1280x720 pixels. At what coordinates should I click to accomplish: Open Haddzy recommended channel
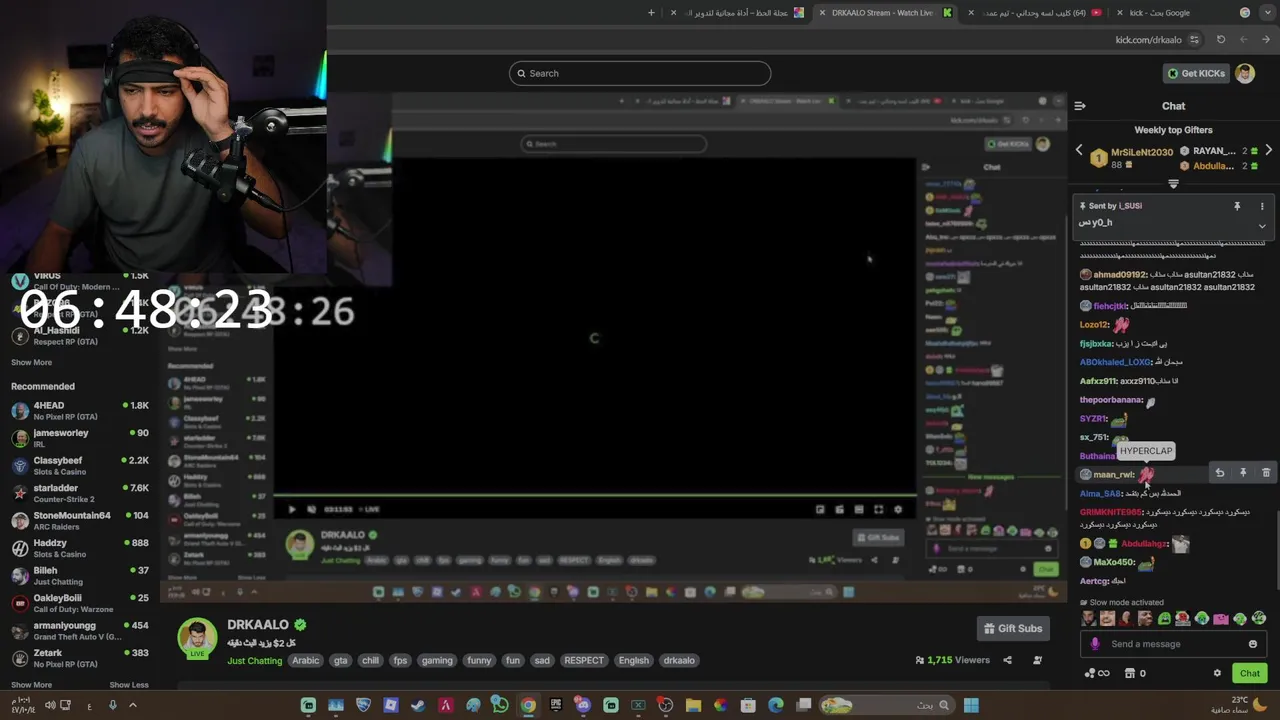click(x=80, y=547)
